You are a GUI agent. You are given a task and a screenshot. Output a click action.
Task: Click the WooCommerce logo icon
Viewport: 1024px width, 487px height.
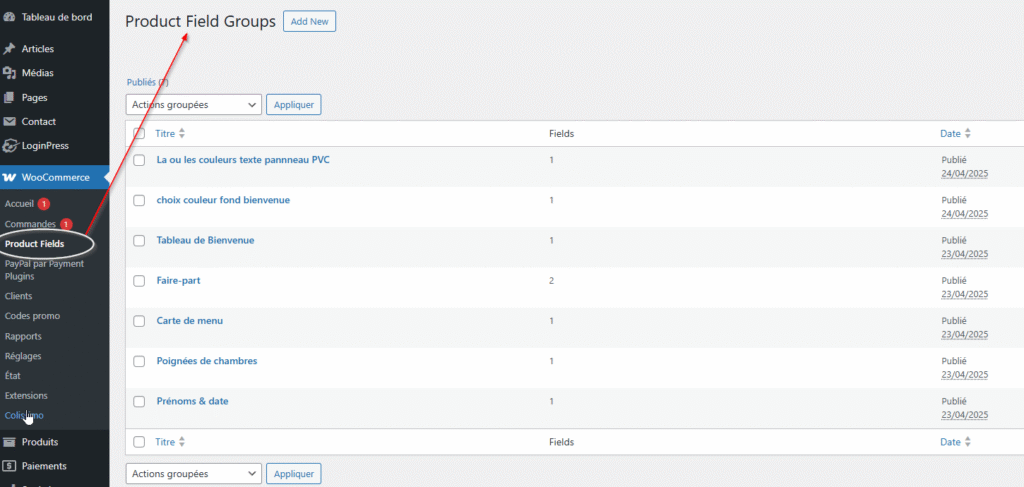10,178
